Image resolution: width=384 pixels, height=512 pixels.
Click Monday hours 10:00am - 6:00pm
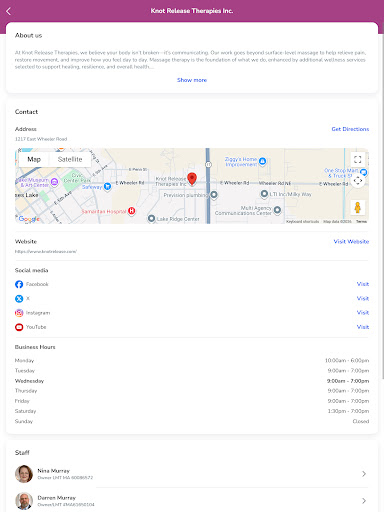347,360
